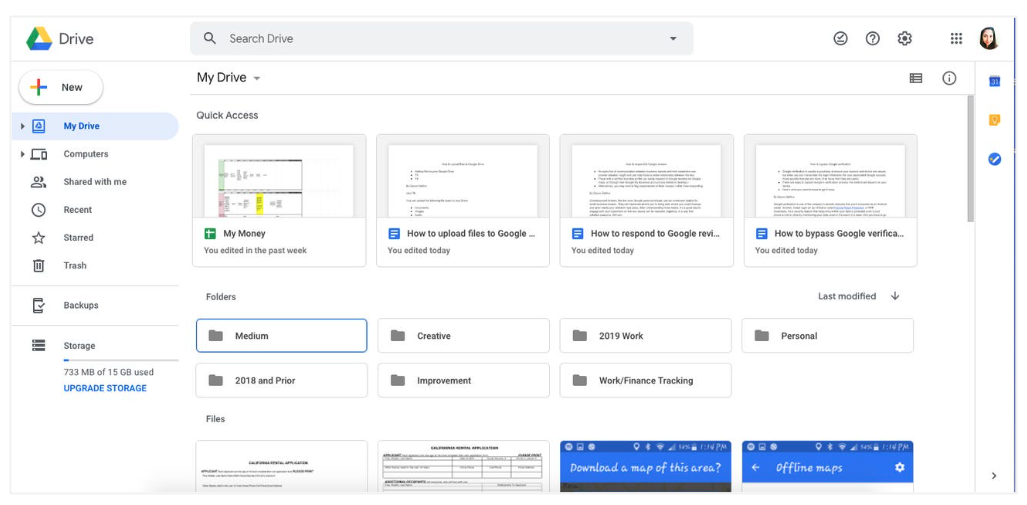Viewport: 1027px width, 505px height.
Task: Open Download a map of this area image
Action: click(x=646, y=466)
